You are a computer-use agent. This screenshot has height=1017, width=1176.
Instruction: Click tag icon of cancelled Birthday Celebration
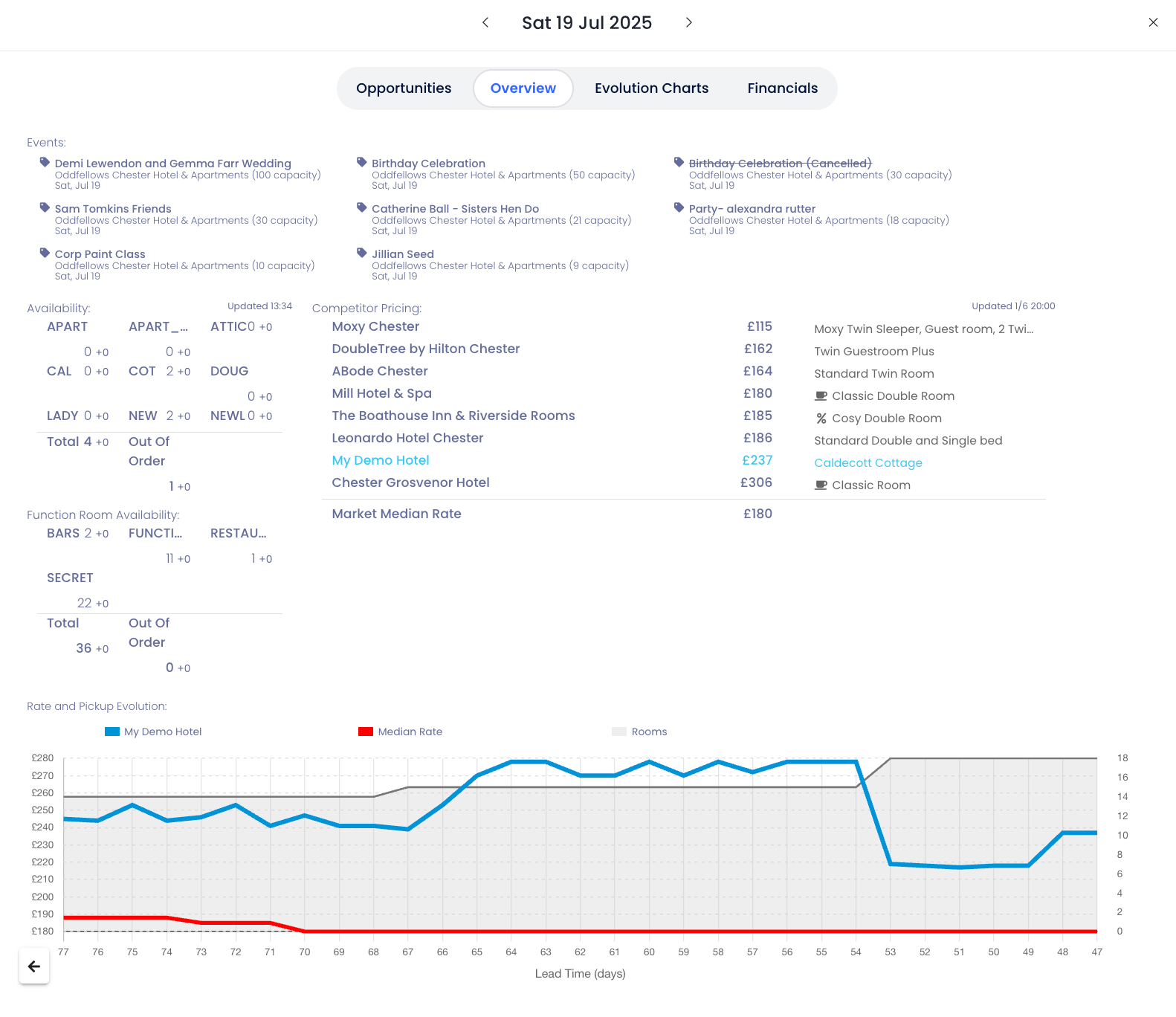[679, 162]
